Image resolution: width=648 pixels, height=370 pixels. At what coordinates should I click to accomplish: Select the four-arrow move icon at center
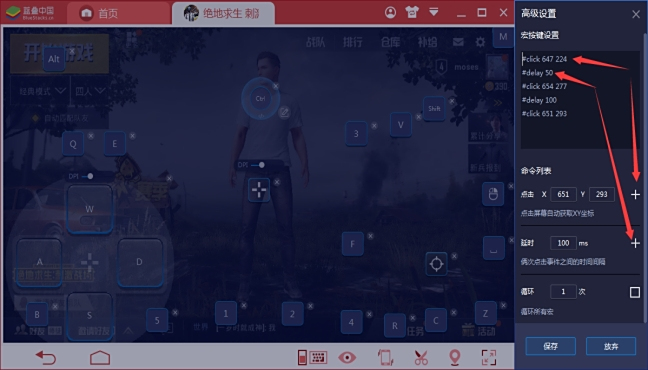pyautogui.click(x=259, y=190)
